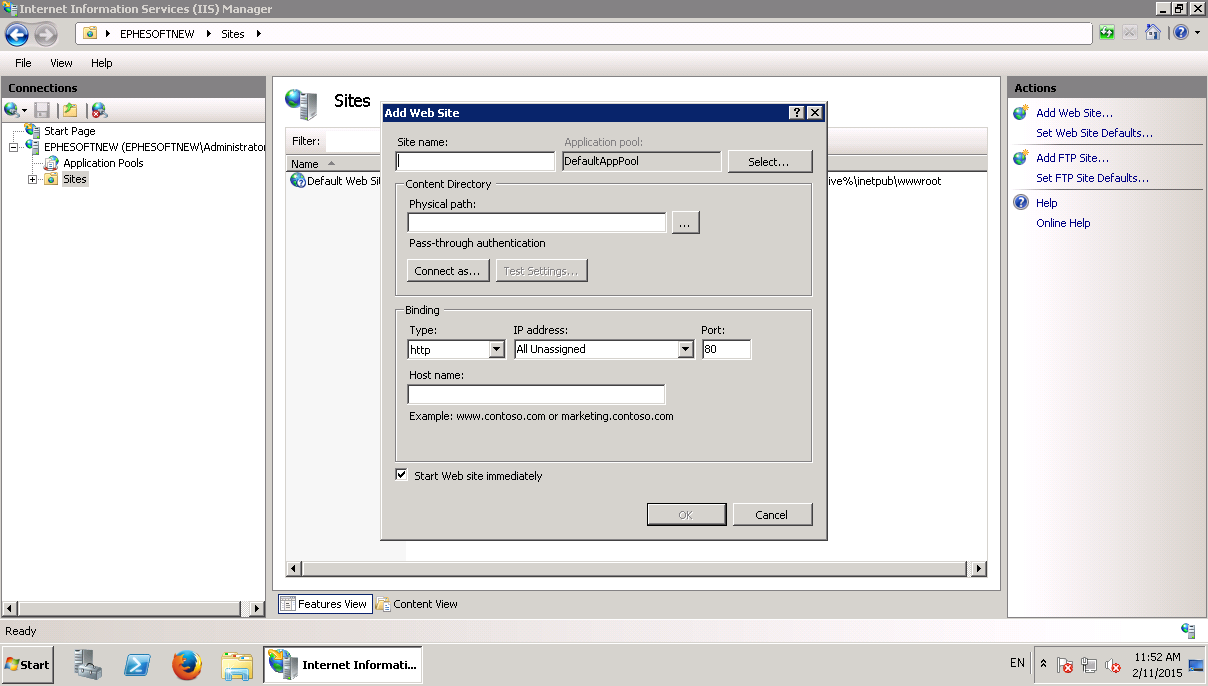Click the Connect as... button
The width and height of the screenshot is (1208, 686).
(448, 271)
